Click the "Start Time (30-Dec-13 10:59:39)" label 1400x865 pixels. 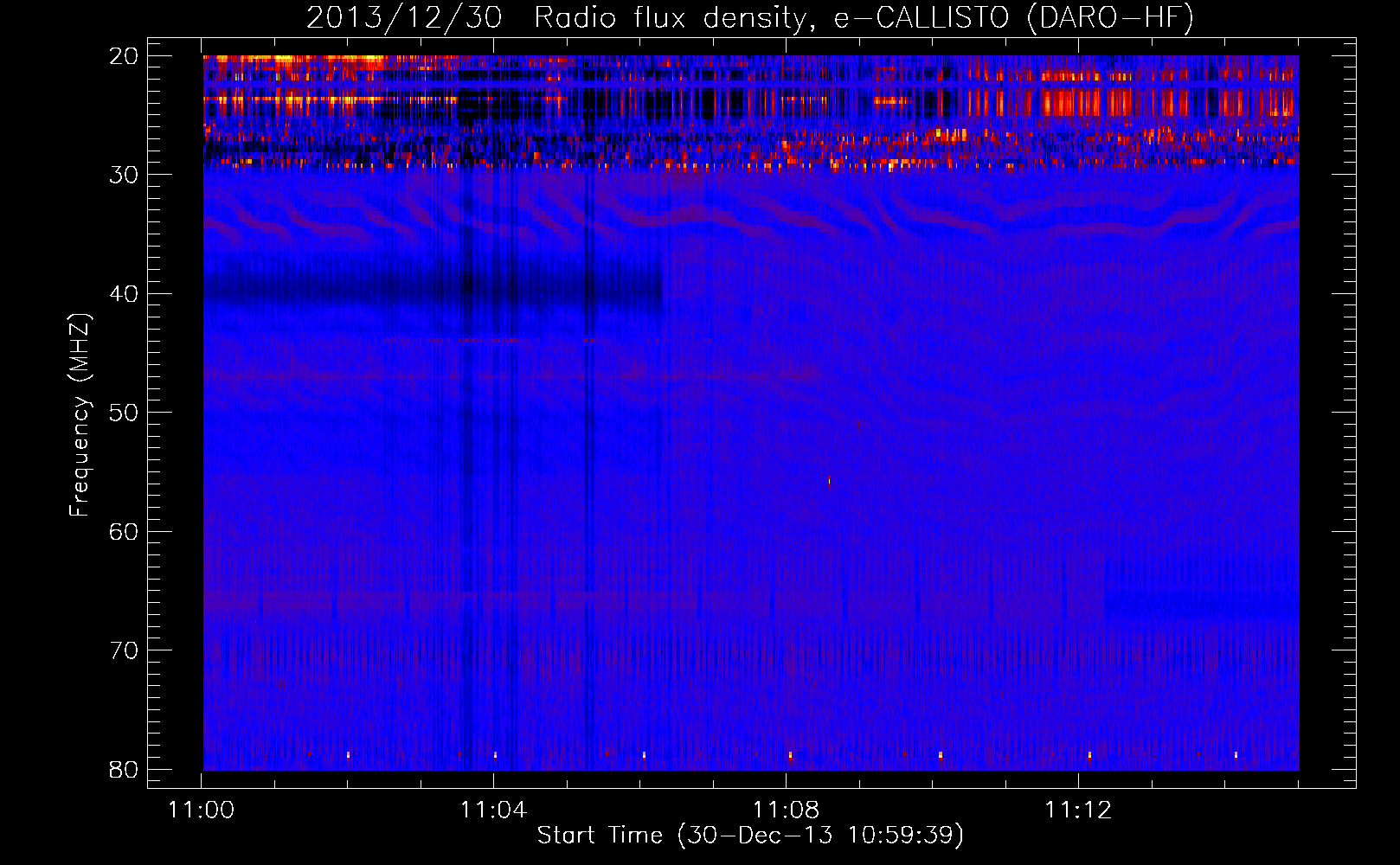tap(750, 836)
